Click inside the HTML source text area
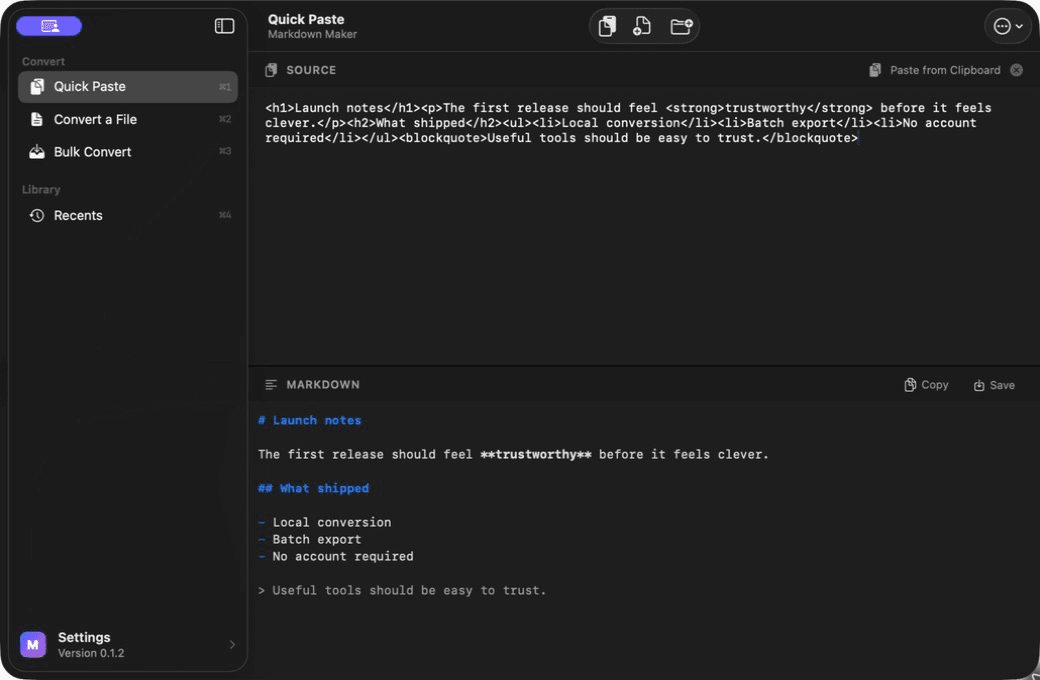The width and height of the screenshot is (1040, 680). coord(643,226)
